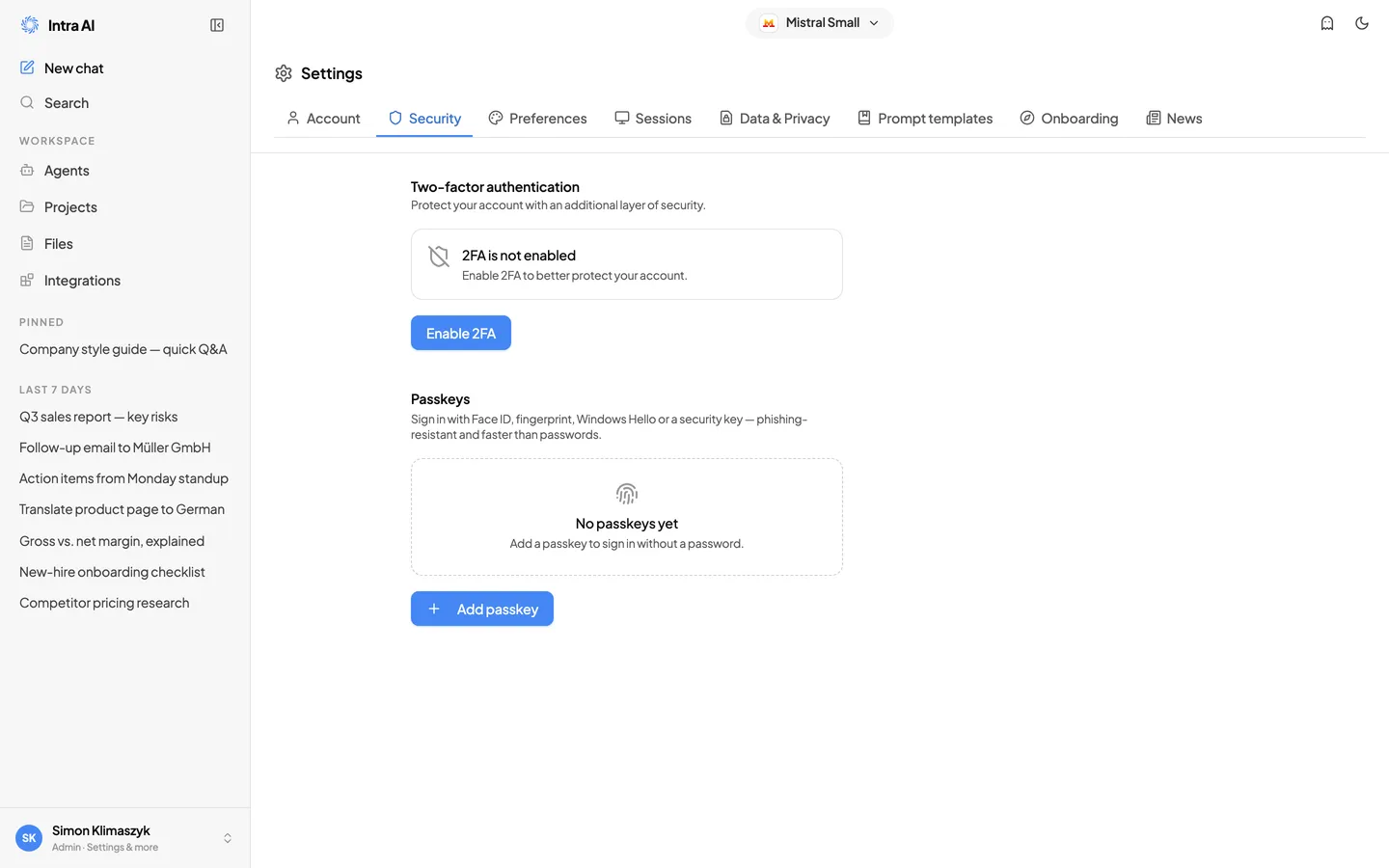Click the fingerprint passkey icon
Image resolution: width=1389 pixels, height=868 pixels.
tap(627, 494)
